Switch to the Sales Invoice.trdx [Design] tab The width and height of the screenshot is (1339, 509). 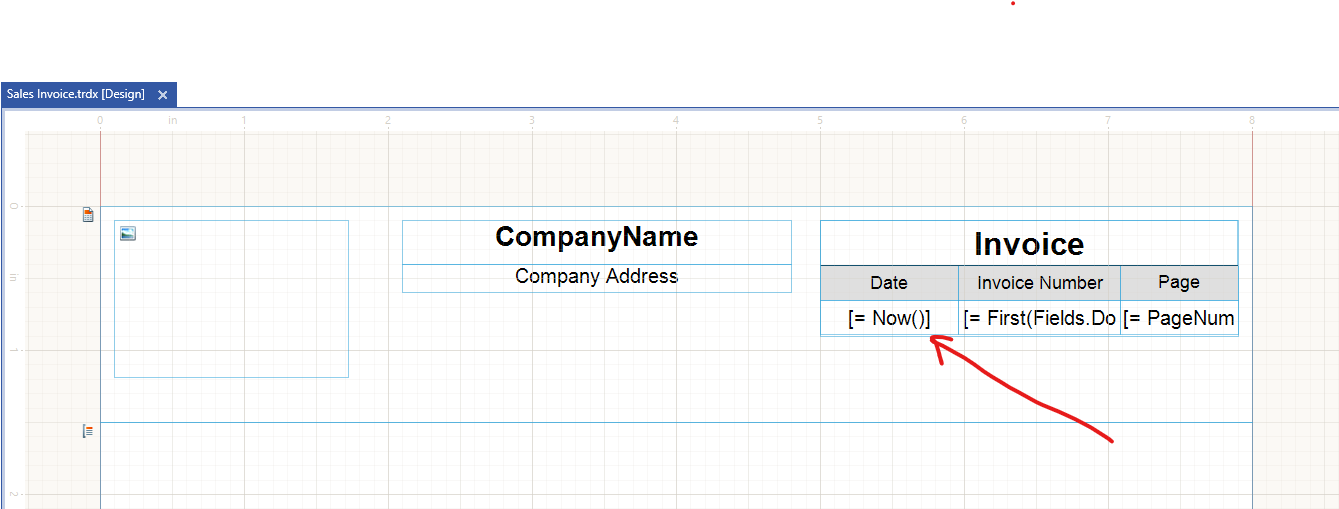tap(76, 94)
